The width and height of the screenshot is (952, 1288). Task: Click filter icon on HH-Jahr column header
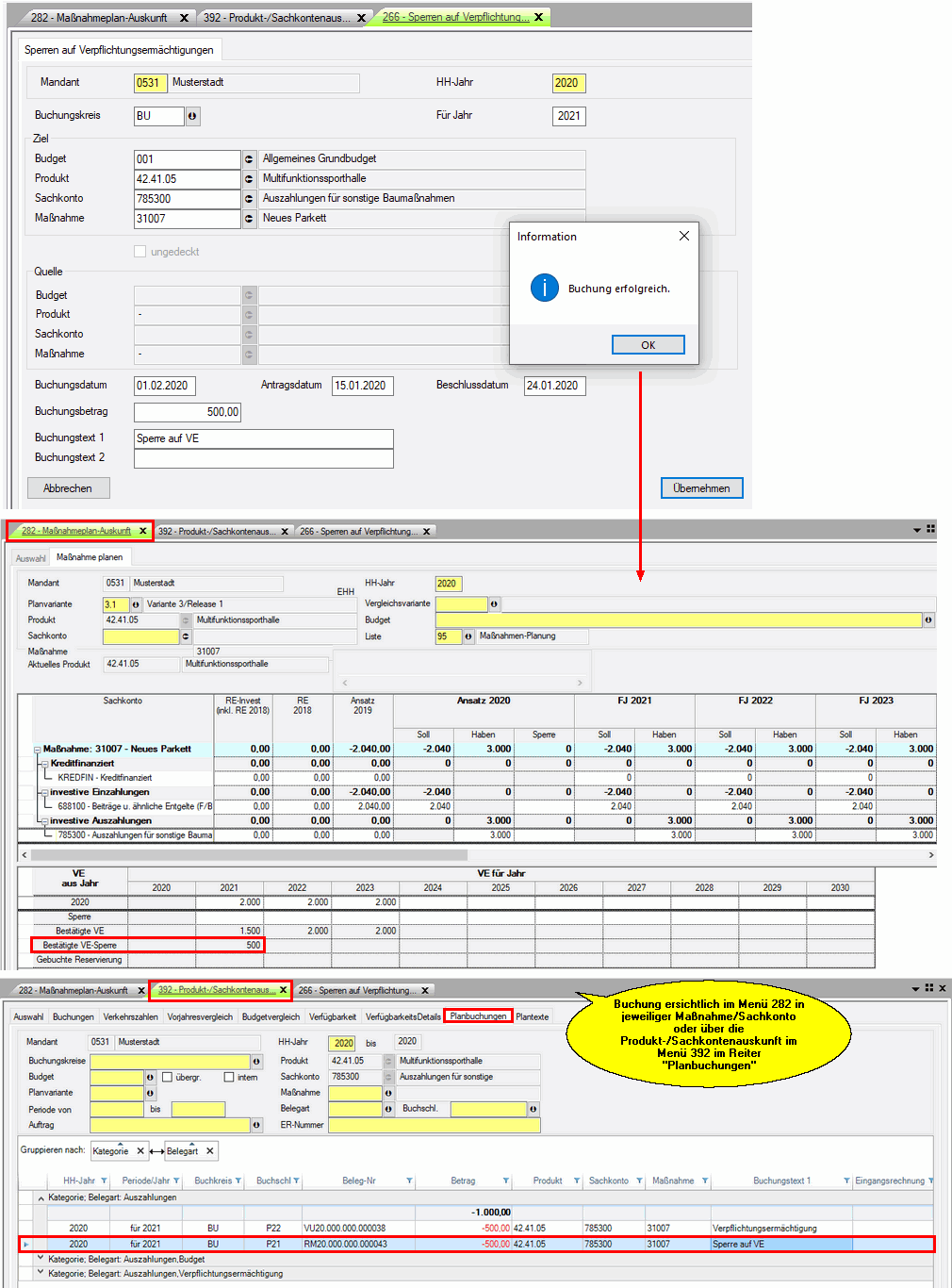104,1181
